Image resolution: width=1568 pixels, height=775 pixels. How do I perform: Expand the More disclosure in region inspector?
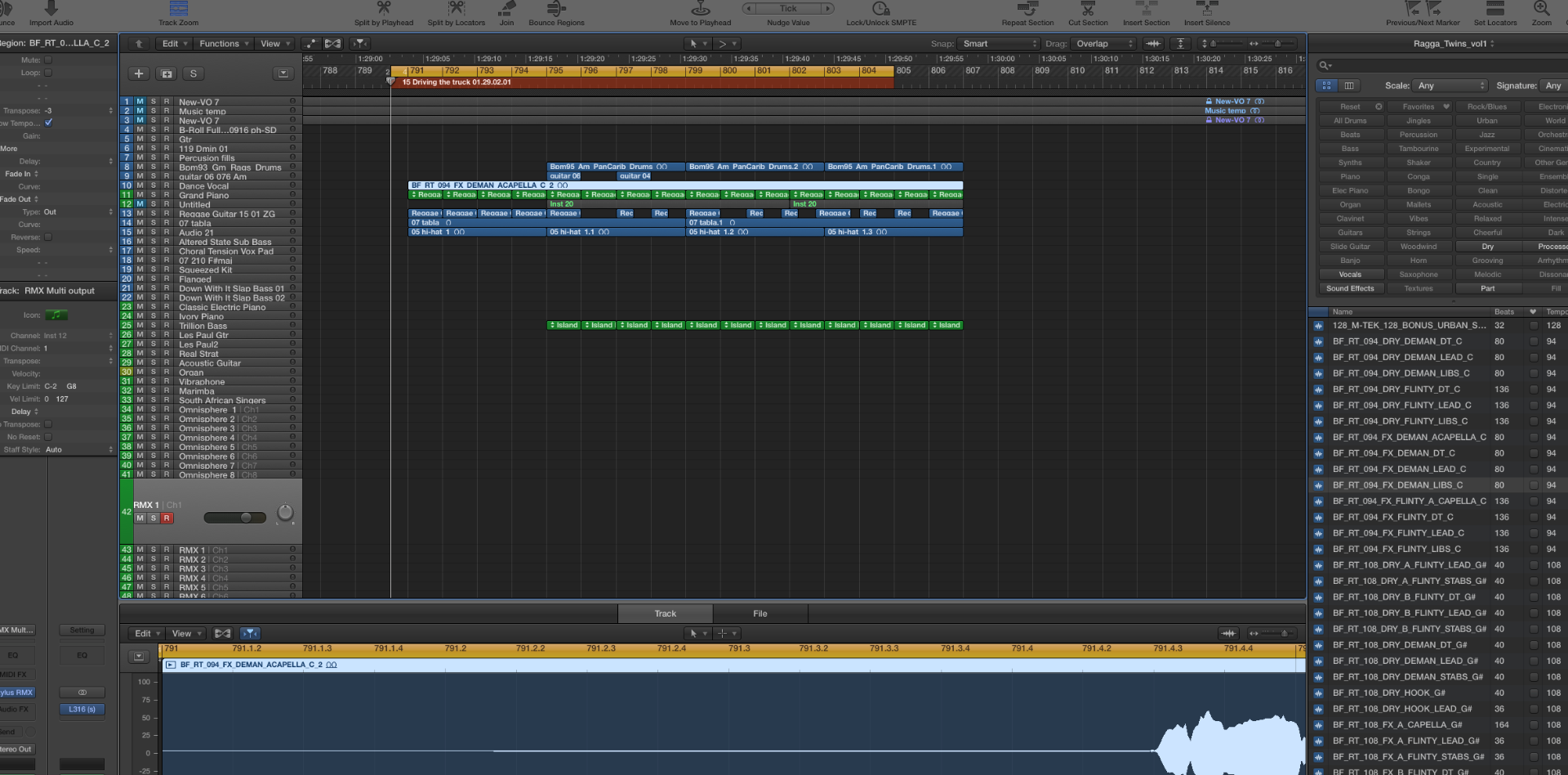[9, 149]
